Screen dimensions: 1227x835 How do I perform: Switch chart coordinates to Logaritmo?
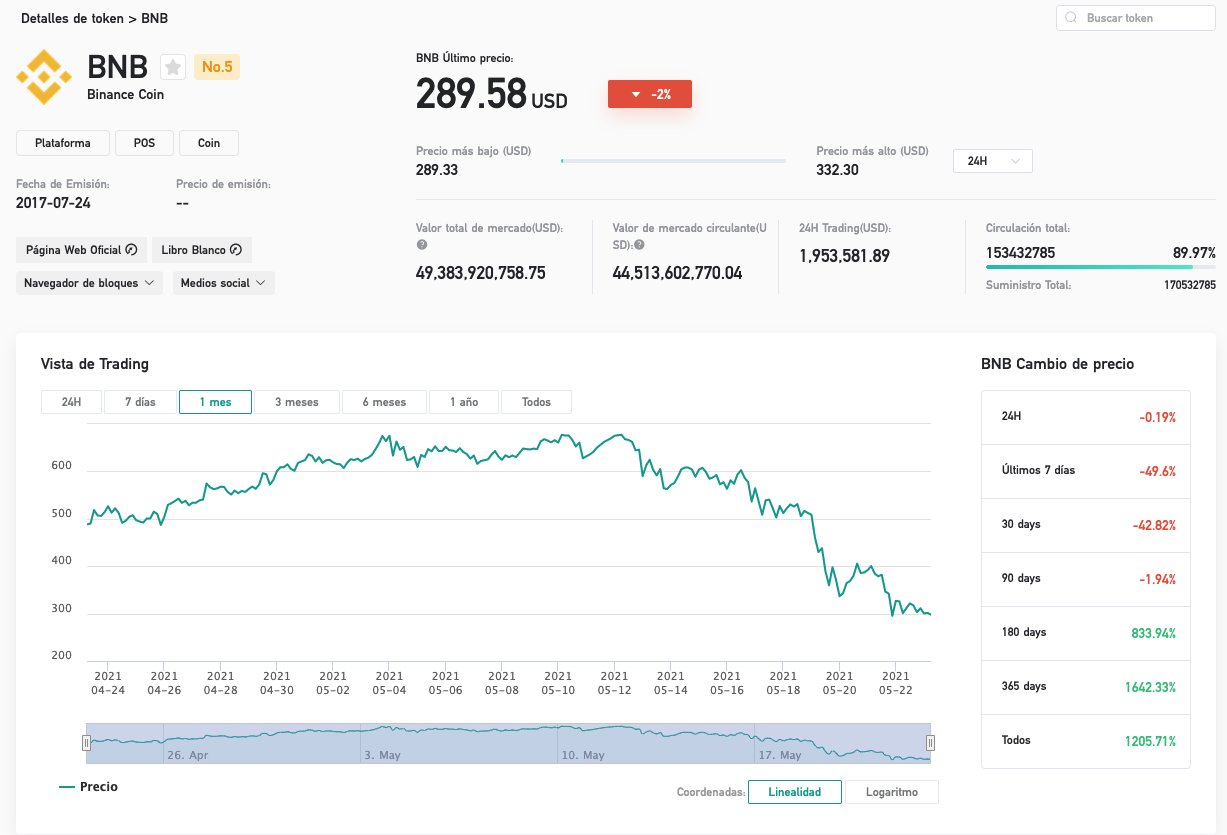tap(892, 792)
